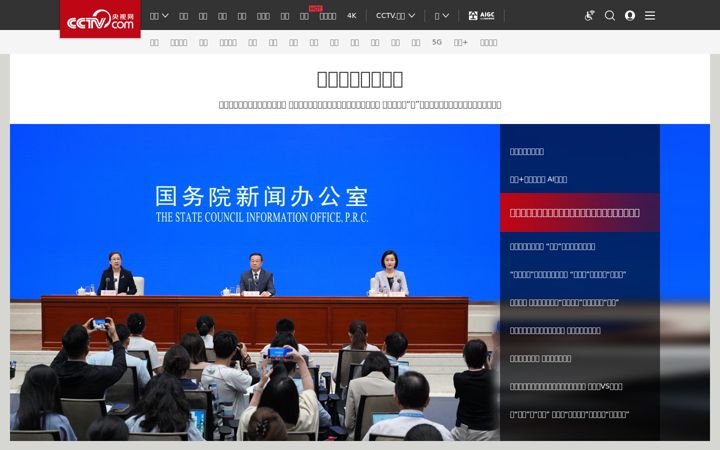This screenshot has width=720, height=450.
Task: Open the AIGC channel icon link
Action: tap(481, 16)
